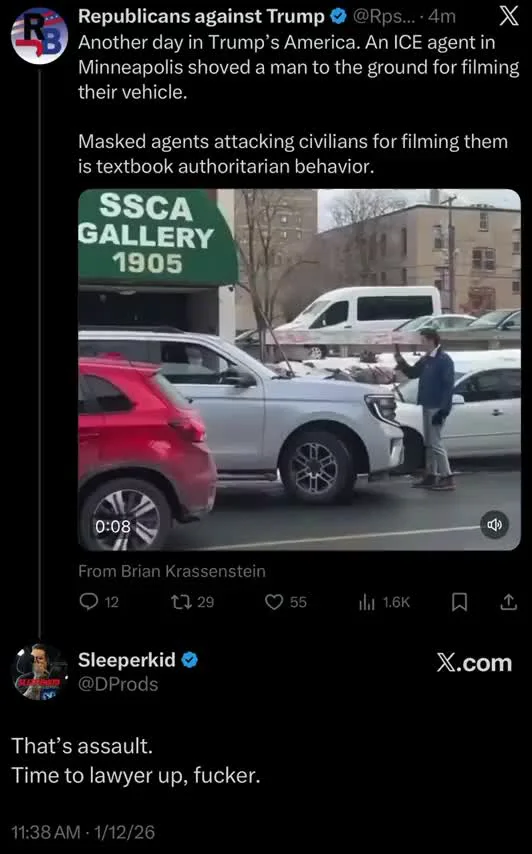Click the blue verified badge beside Sleeperkid

coord(189,660)
